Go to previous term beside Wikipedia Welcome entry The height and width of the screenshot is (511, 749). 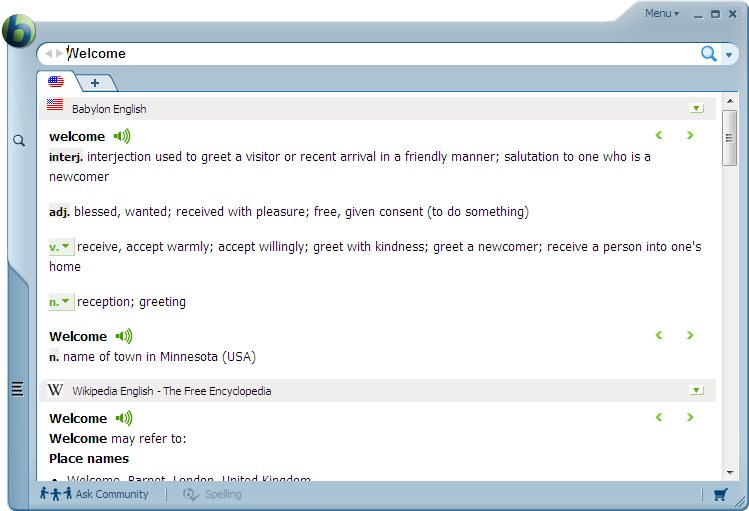coord(659,417)
